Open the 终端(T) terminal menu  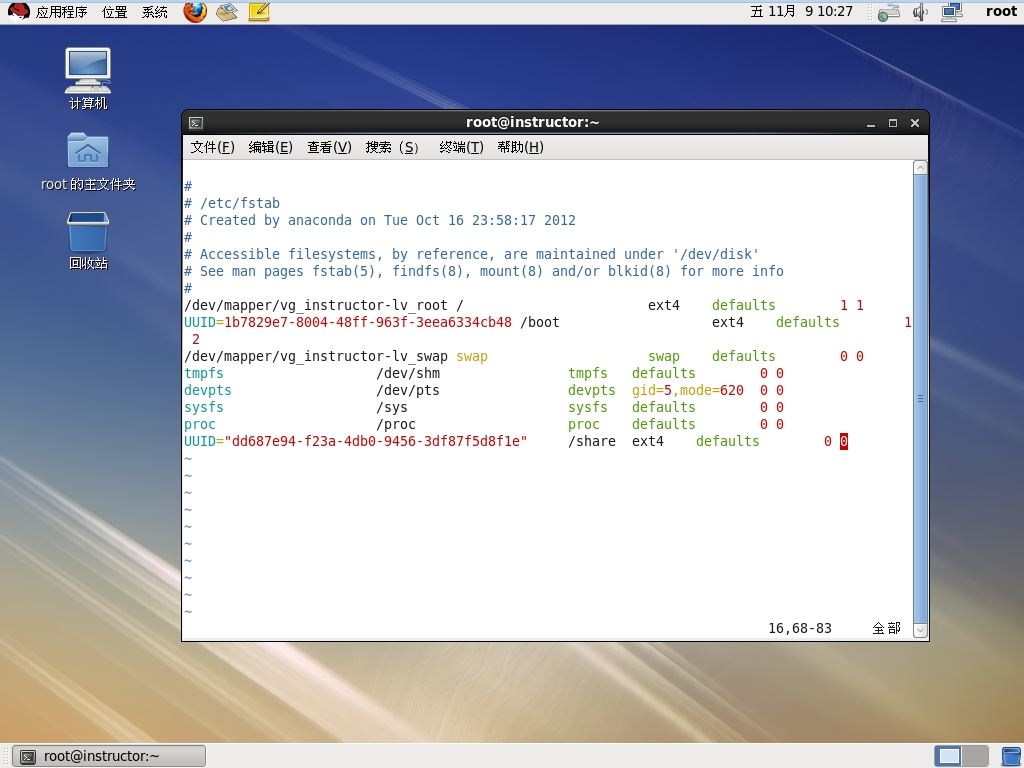pos(461,148)
